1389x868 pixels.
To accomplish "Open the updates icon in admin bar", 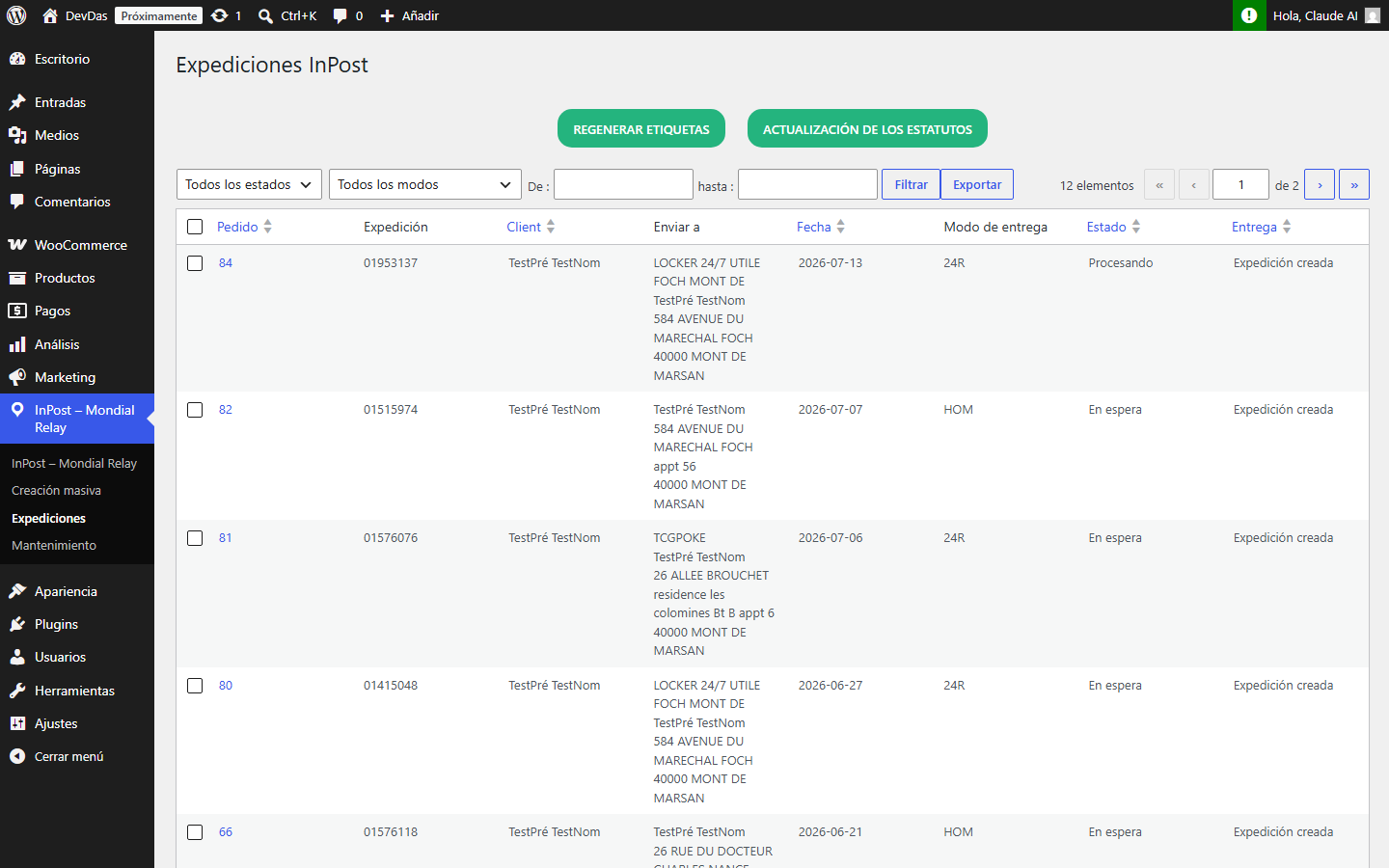I will (x=220, y=15).
